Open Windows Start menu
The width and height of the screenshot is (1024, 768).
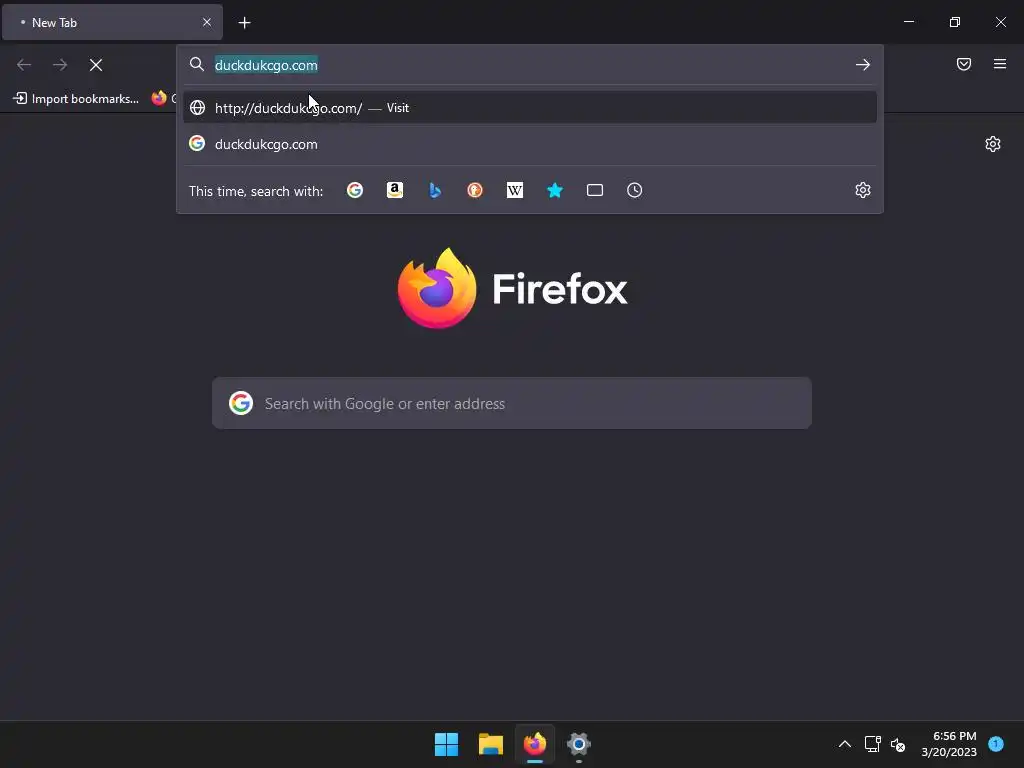[x=447, y=744]
